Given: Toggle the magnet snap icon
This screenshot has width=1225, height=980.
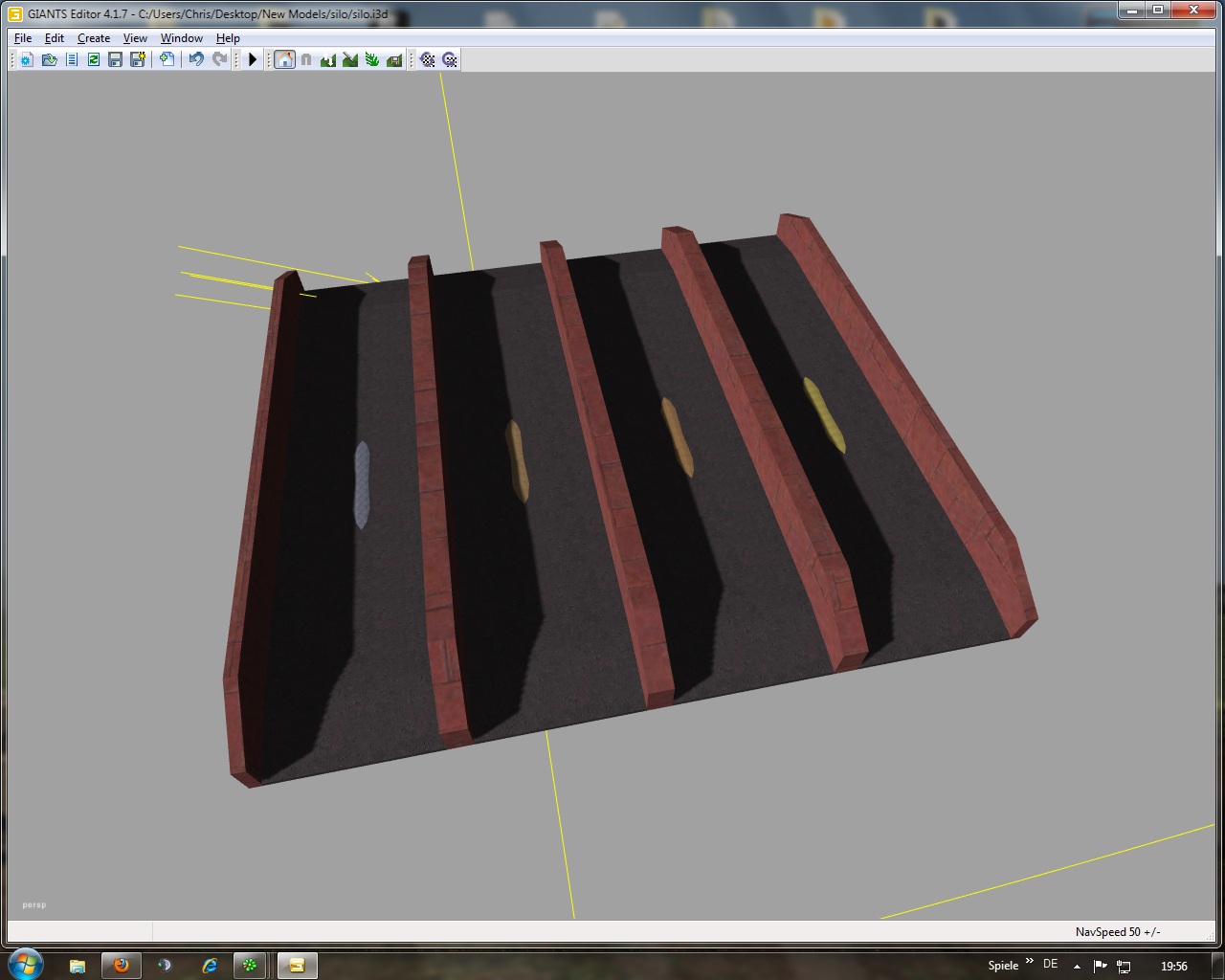Looking at the screenshot, I should click(x=306, y=59).
